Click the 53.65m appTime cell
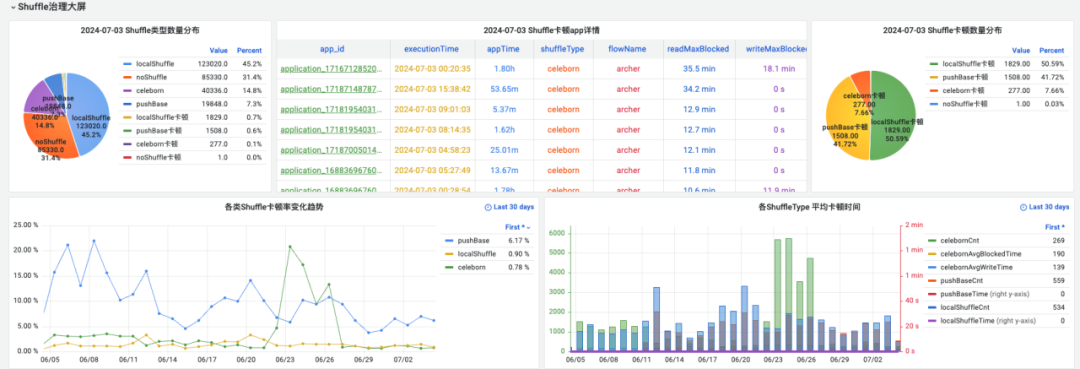This screenshot has height=369, width=1080. (x=503, y=89)
